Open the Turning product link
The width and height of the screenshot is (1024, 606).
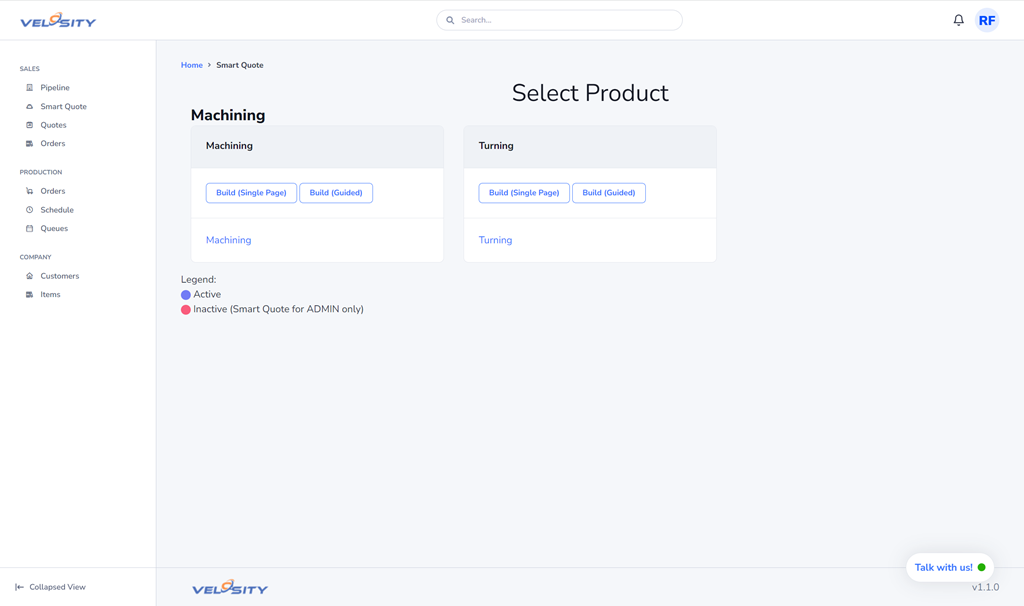click(x=495, y=240)
